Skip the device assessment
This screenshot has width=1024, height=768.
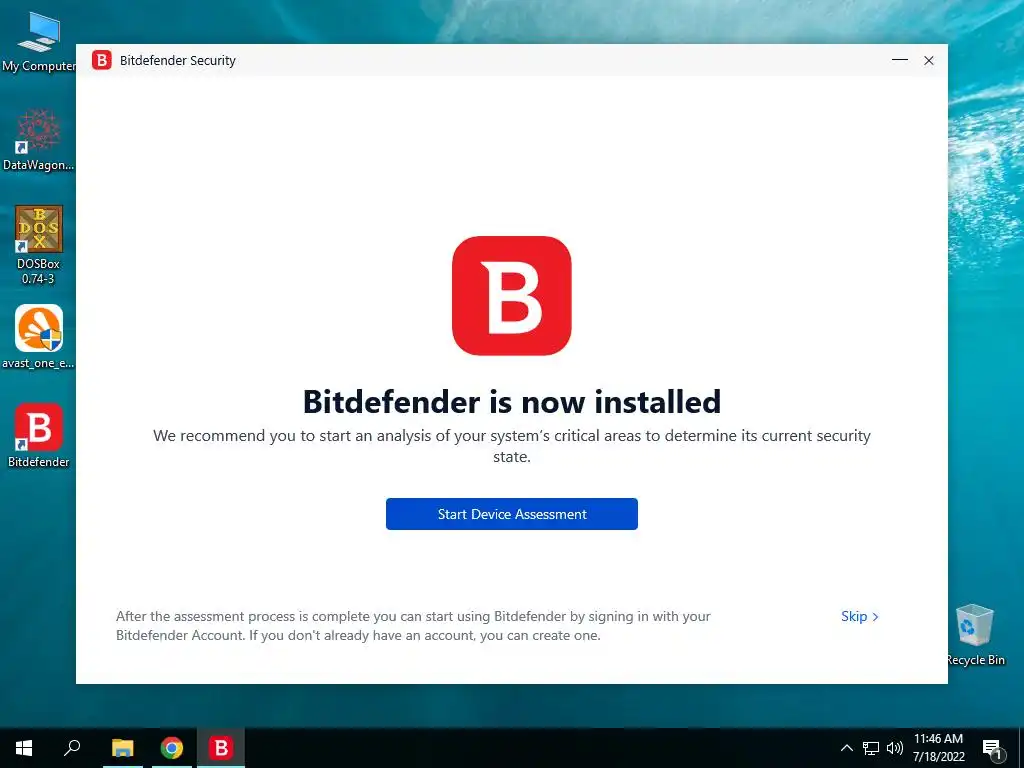[x=859, y=616]
